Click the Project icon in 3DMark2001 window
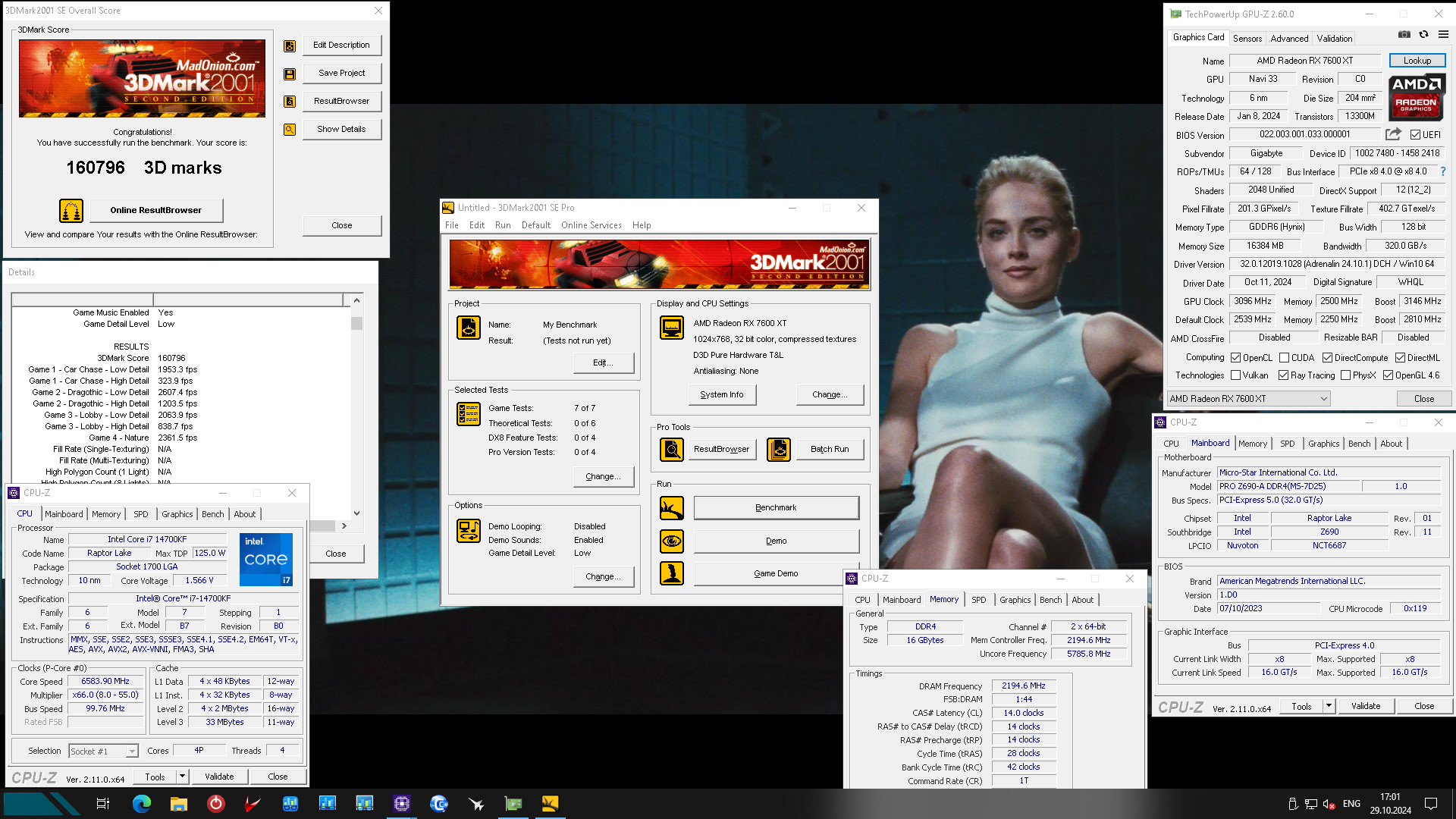The image size is (1456, 819). coord(469,328)
